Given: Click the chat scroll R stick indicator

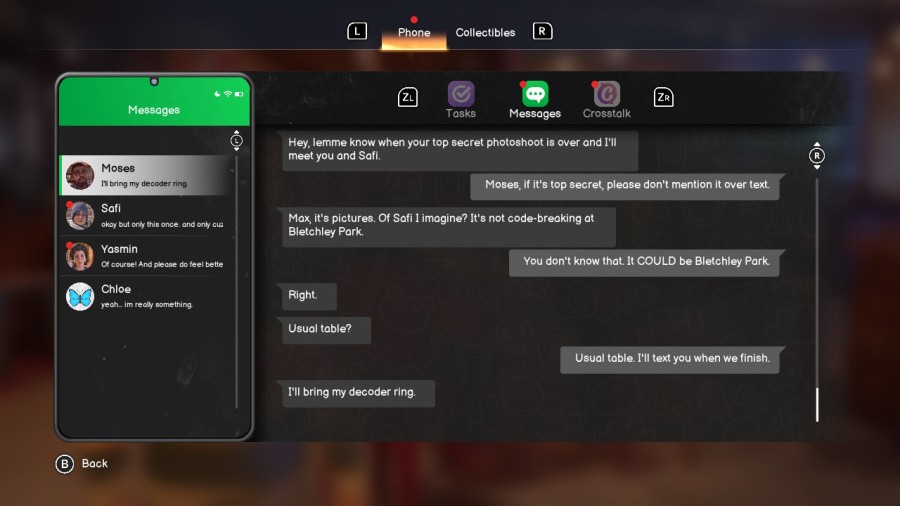Looking at the screenshot, I should coord(817,156).
